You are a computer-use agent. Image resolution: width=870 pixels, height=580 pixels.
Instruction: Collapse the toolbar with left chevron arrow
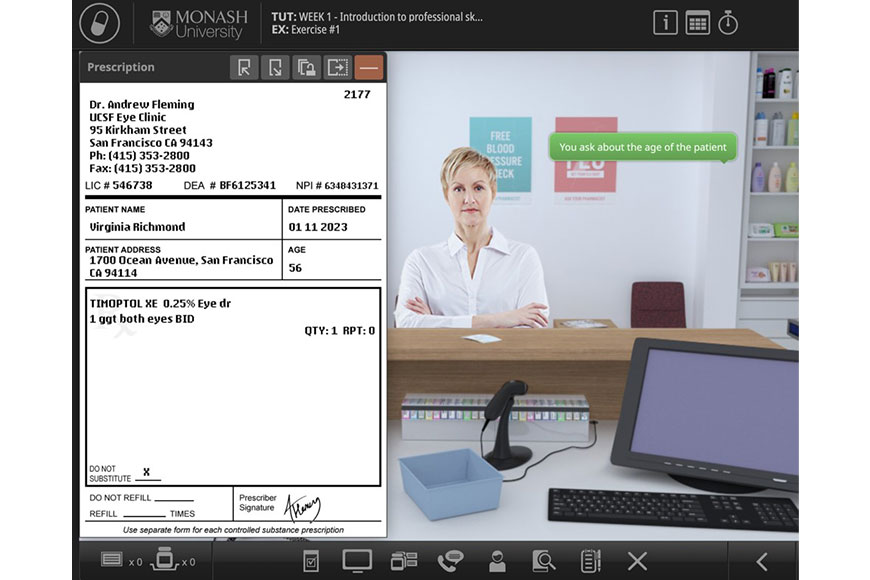click(762, 561)
